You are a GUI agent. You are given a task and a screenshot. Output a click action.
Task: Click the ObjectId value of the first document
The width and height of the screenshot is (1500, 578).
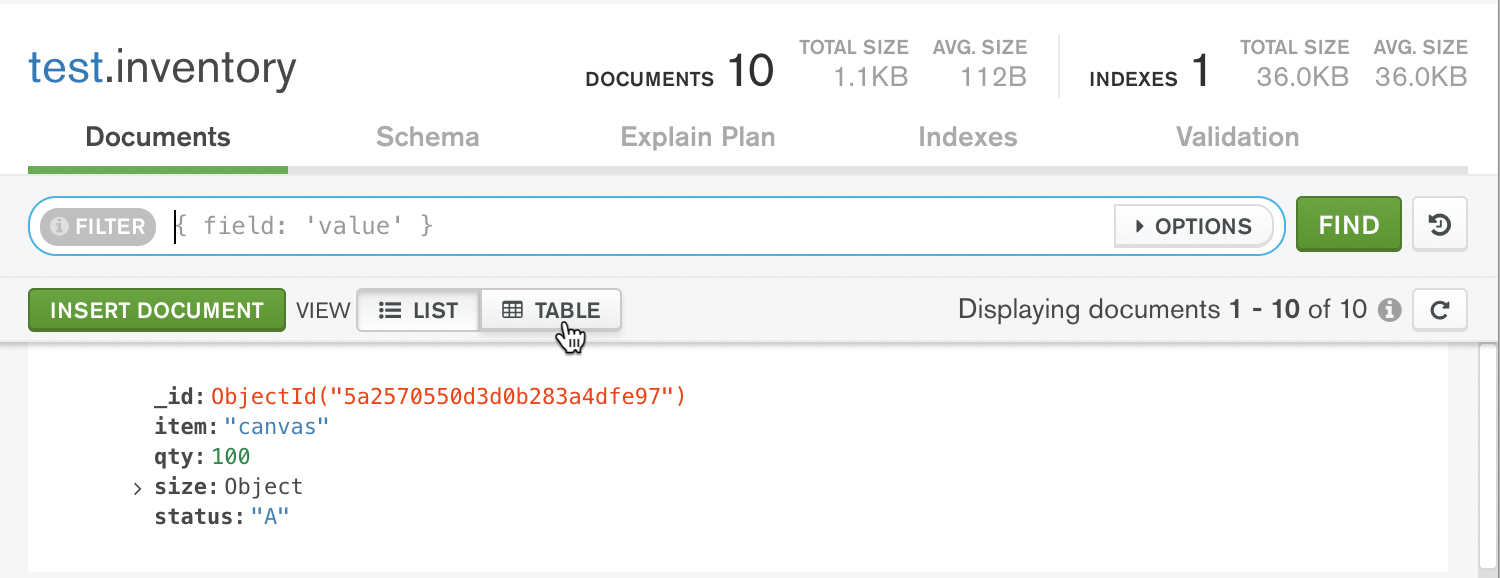pos(447,396)
